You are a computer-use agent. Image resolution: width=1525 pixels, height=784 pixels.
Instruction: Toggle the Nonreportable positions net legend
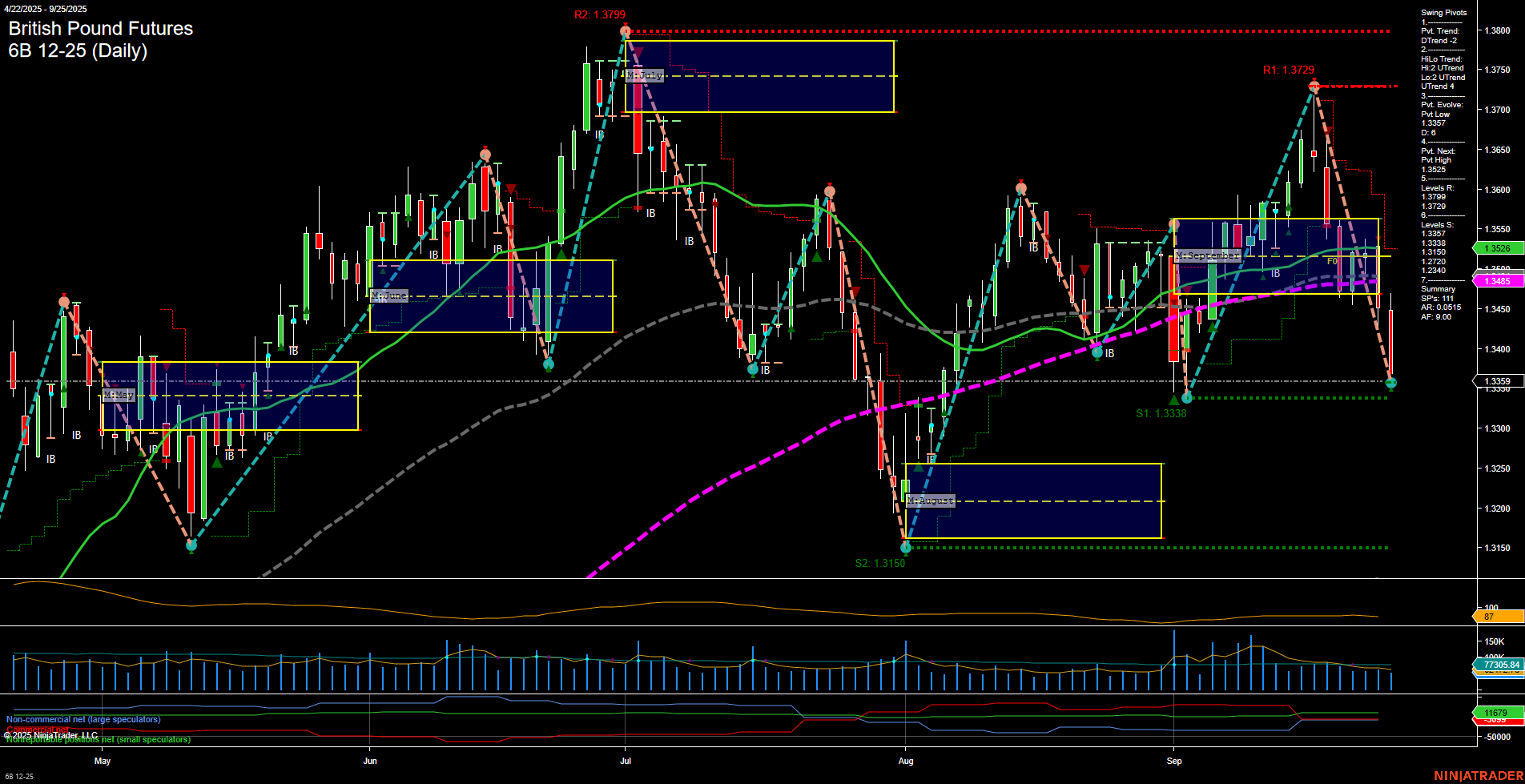click(98, 740)
